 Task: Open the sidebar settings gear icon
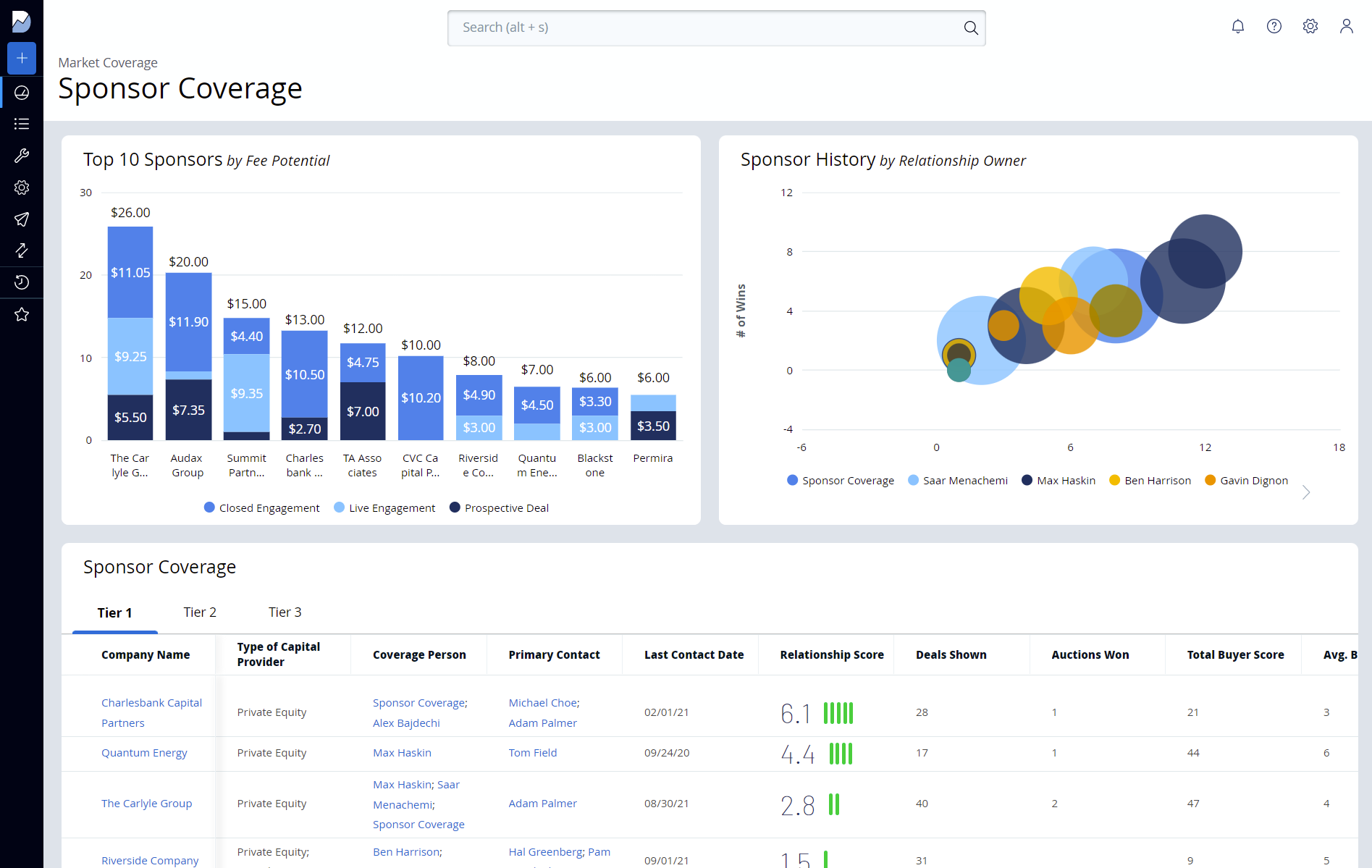coord(22,187)
